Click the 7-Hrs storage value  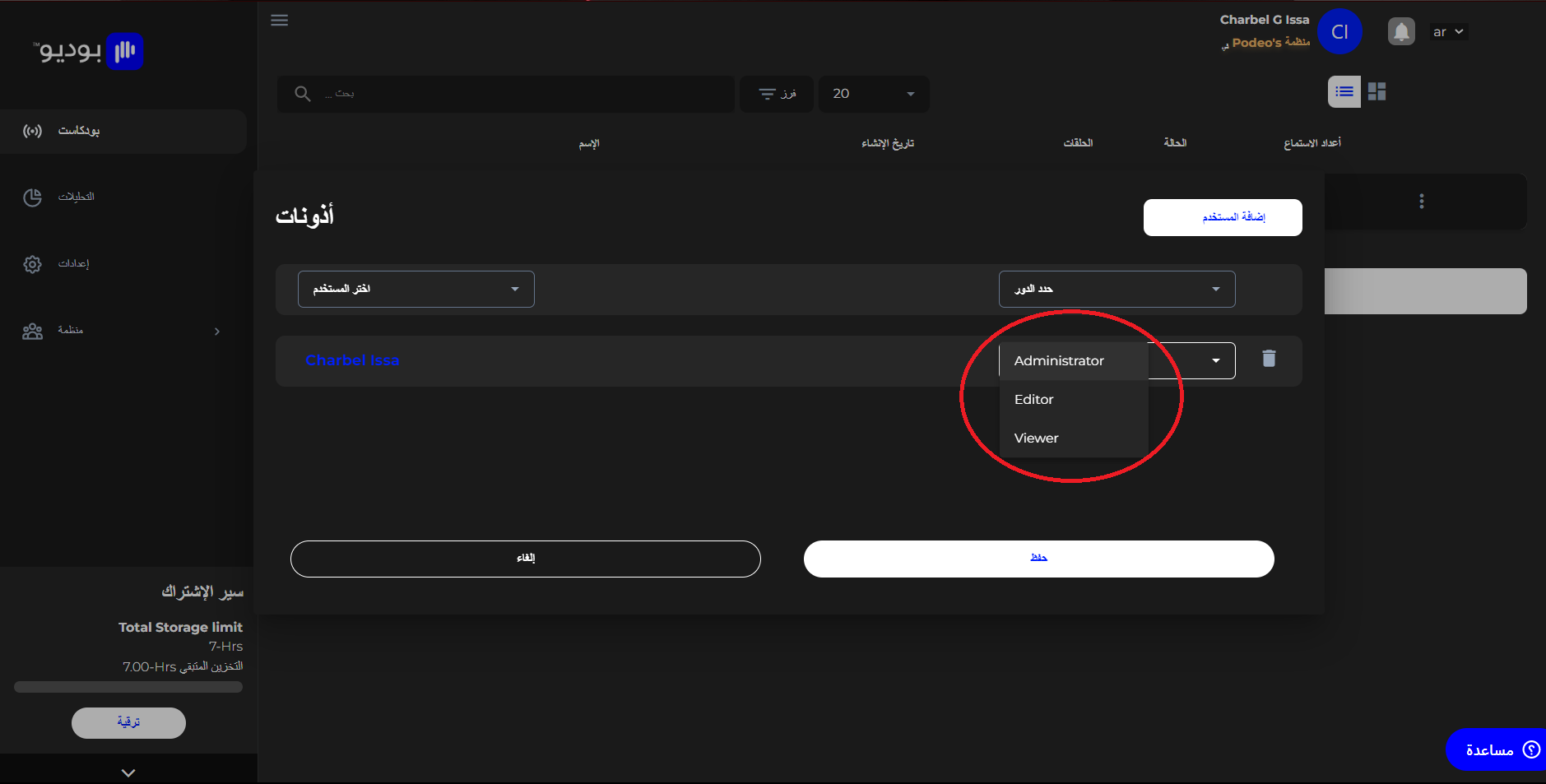pyautogui.click(x=225, y=647)
